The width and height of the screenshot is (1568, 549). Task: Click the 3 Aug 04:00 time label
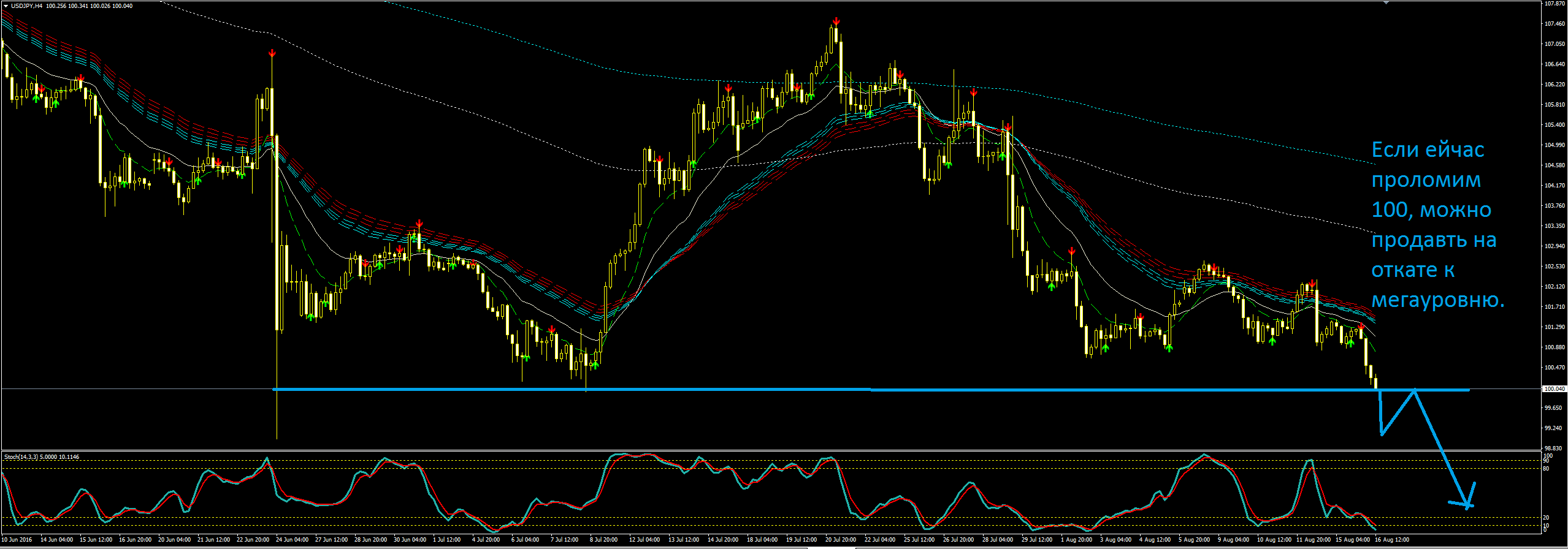1115,540
